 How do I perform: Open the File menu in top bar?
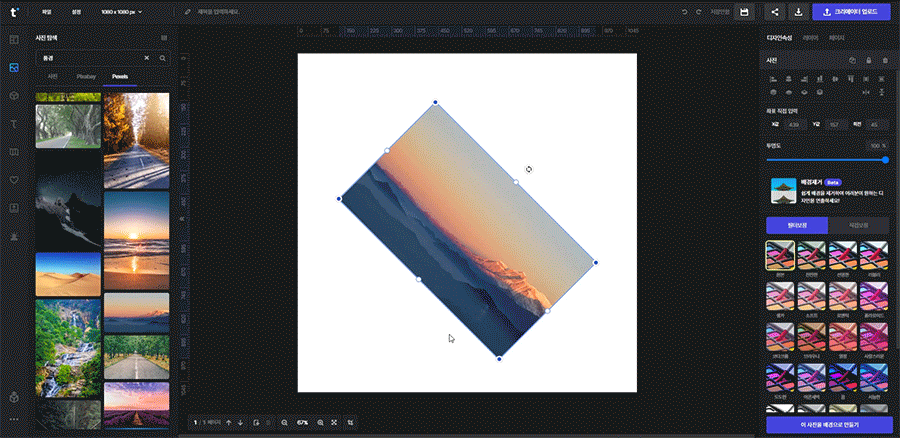[47, 12]
